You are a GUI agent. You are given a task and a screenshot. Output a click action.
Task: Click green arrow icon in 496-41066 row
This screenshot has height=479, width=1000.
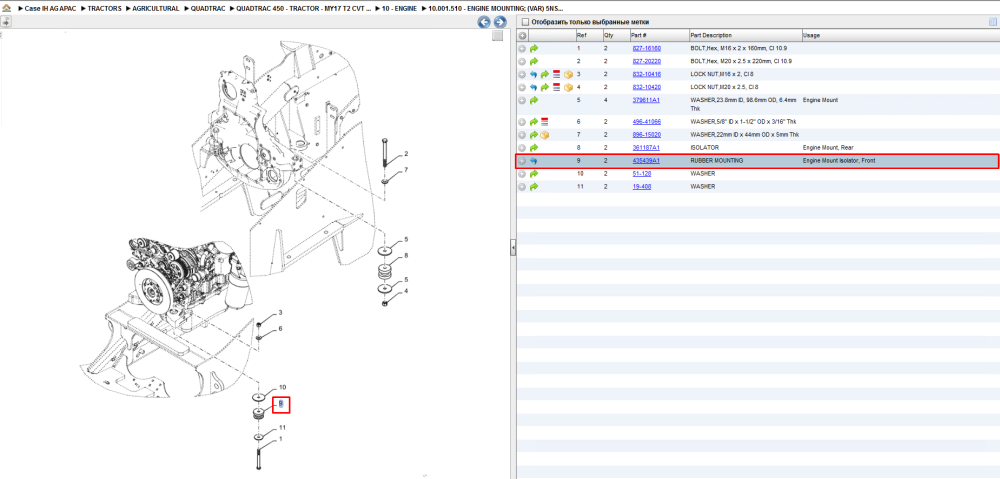pos(534,121)
